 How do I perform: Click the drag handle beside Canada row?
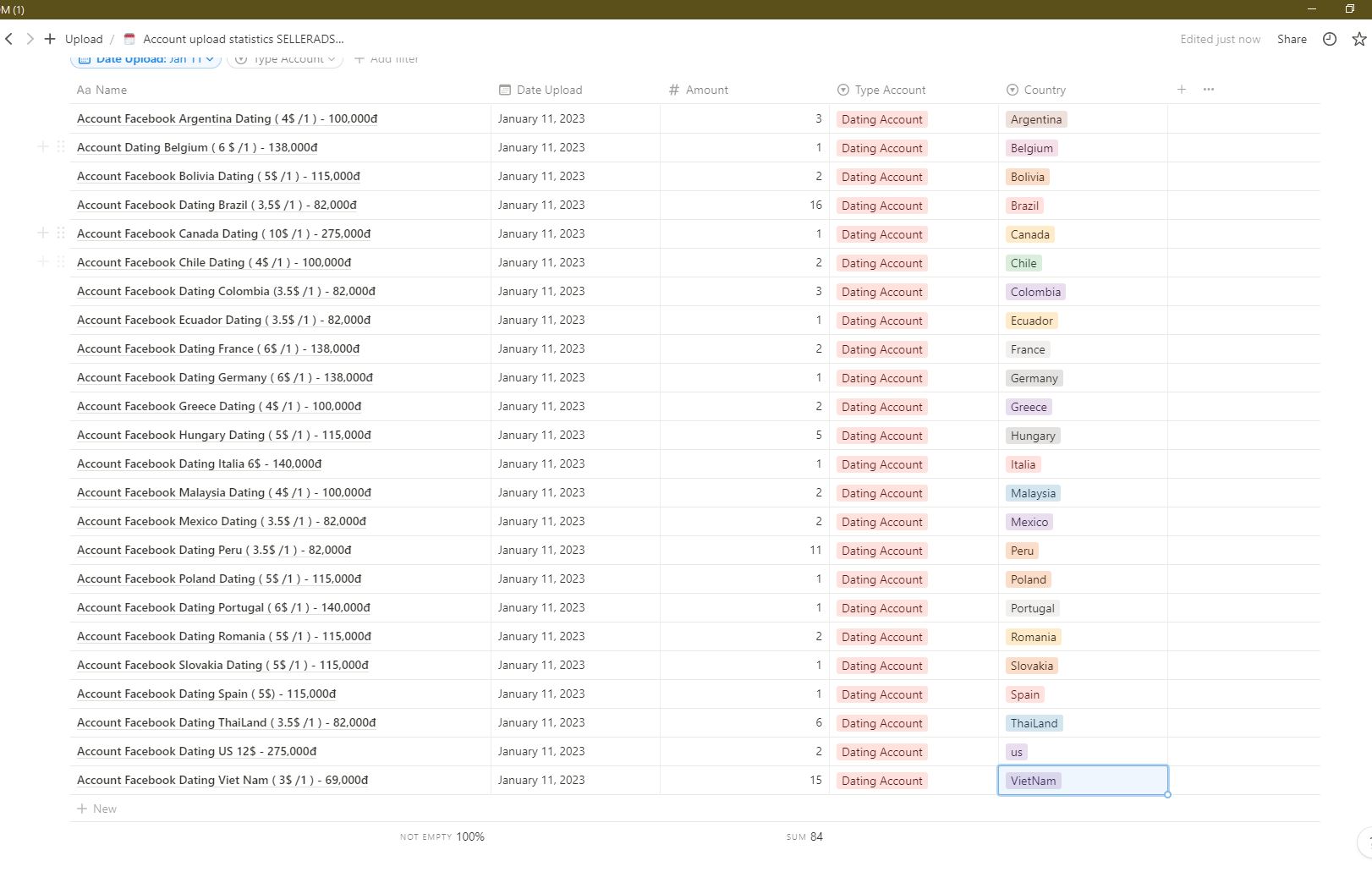pos(61,233)
